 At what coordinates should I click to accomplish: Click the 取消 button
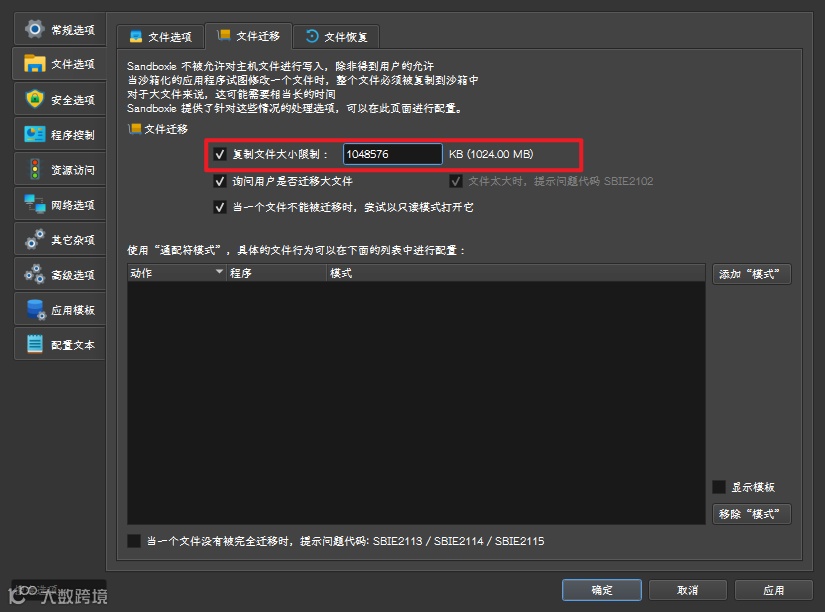pyautogui.click(x=688, y=590)
